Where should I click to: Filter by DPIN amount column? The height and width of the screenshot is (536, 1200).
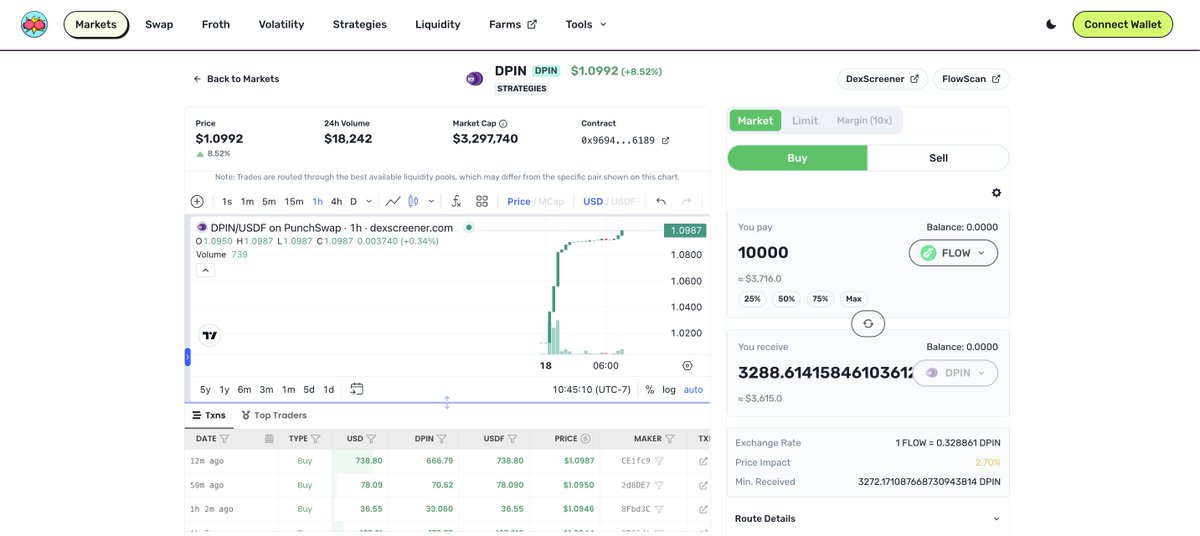pyautogui.click(x=443, y=438)
